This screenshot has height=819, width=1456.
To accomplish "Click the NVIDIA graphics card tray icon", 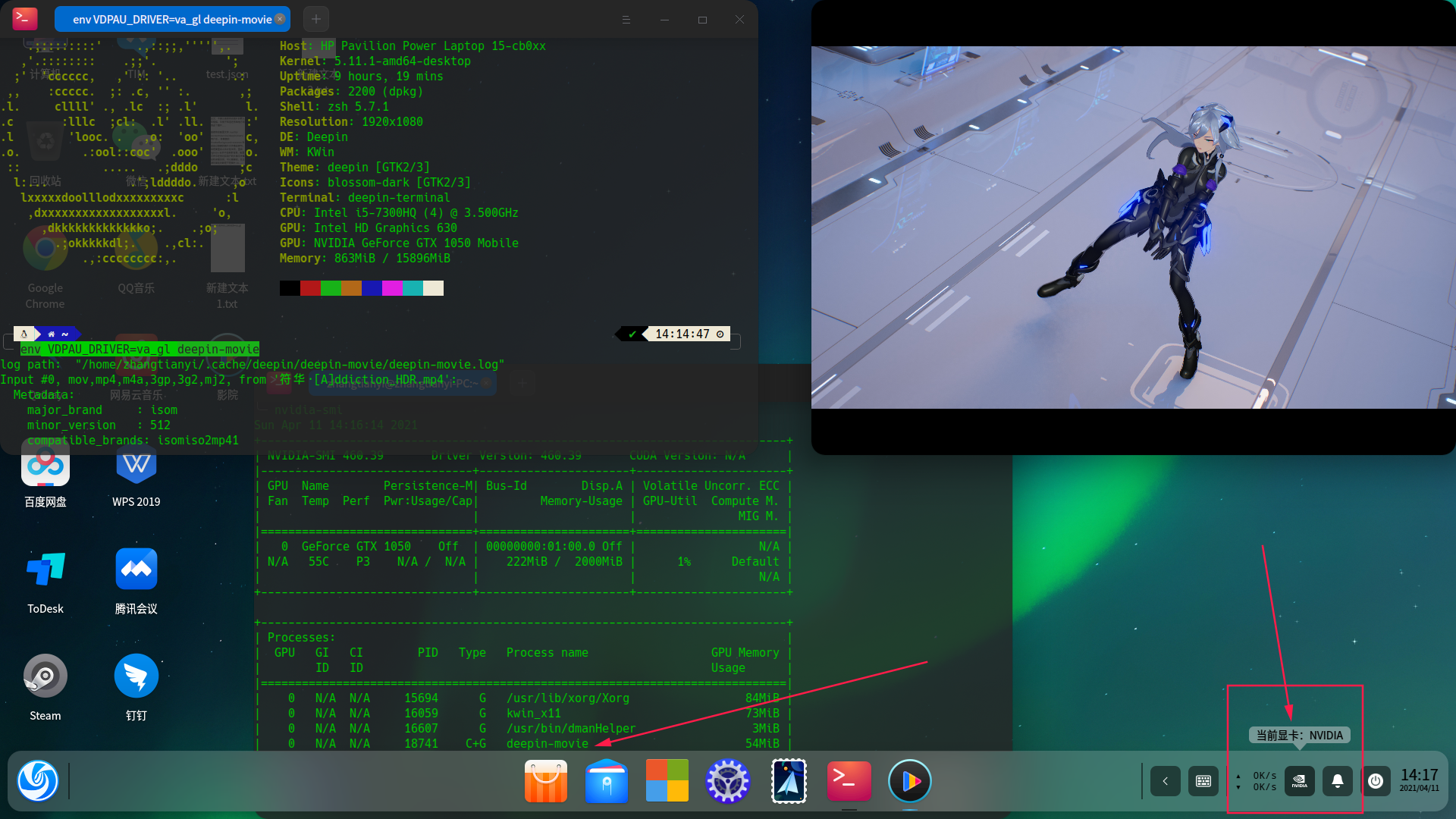I will coord(1299,781).
